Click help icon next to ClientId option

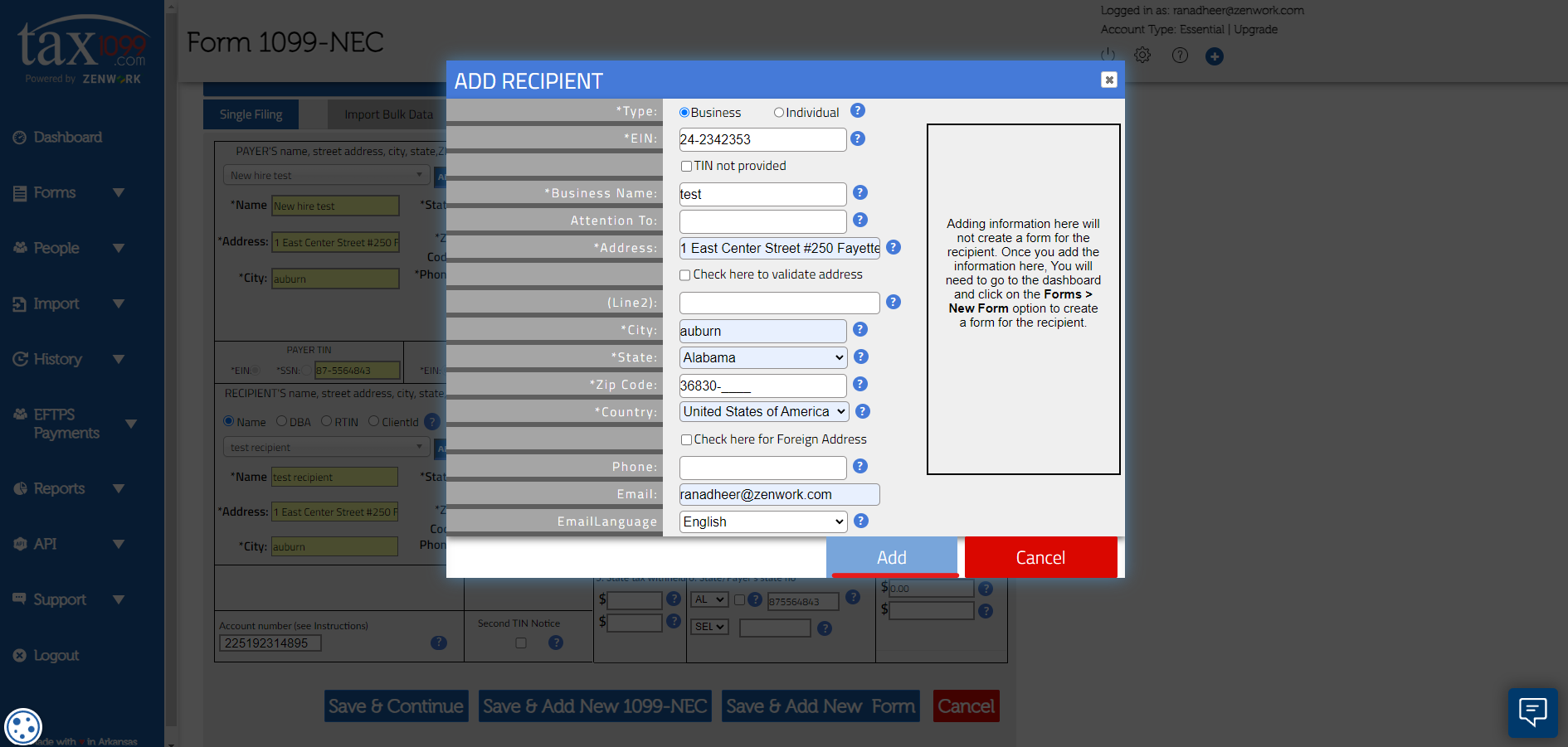click(432, 421)
